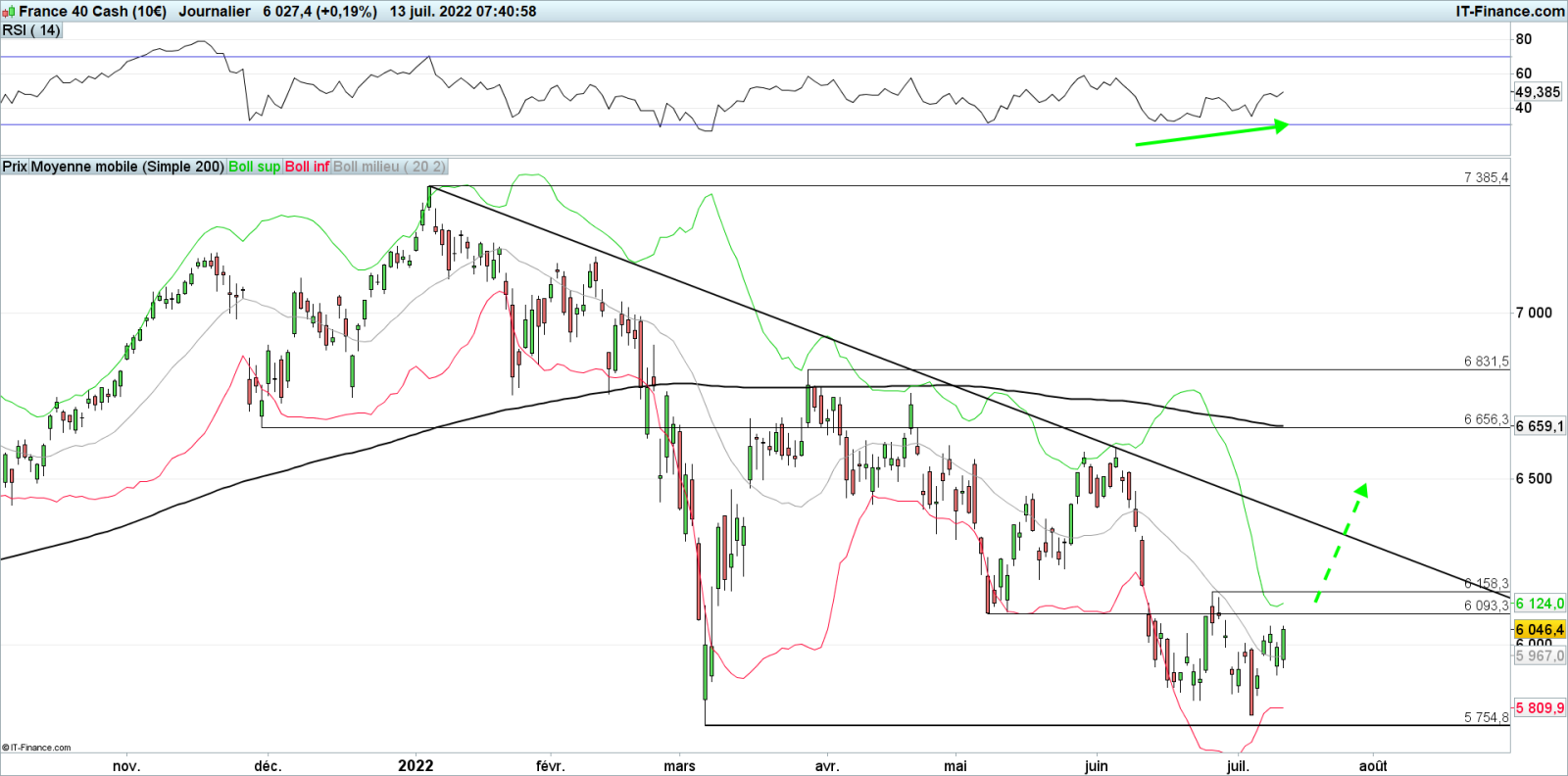
Task: Click the Boll sup legend label
Action: pos(254,167)
